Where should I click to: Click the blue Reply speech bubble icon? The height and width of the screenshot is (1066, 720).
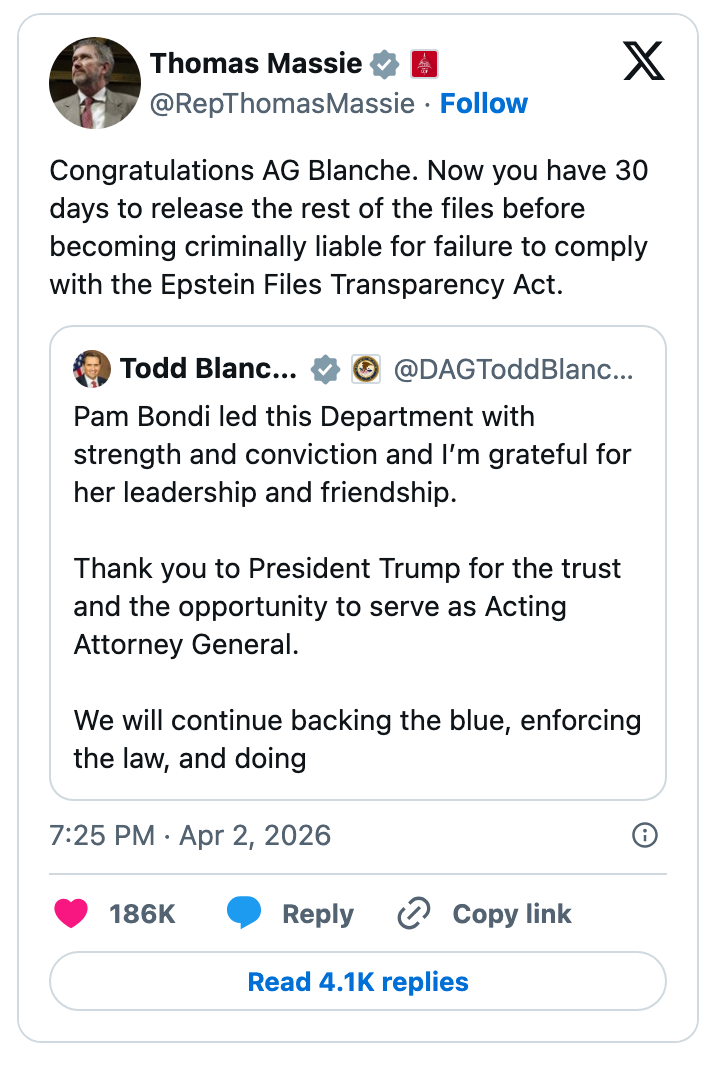tap(243, 913)
